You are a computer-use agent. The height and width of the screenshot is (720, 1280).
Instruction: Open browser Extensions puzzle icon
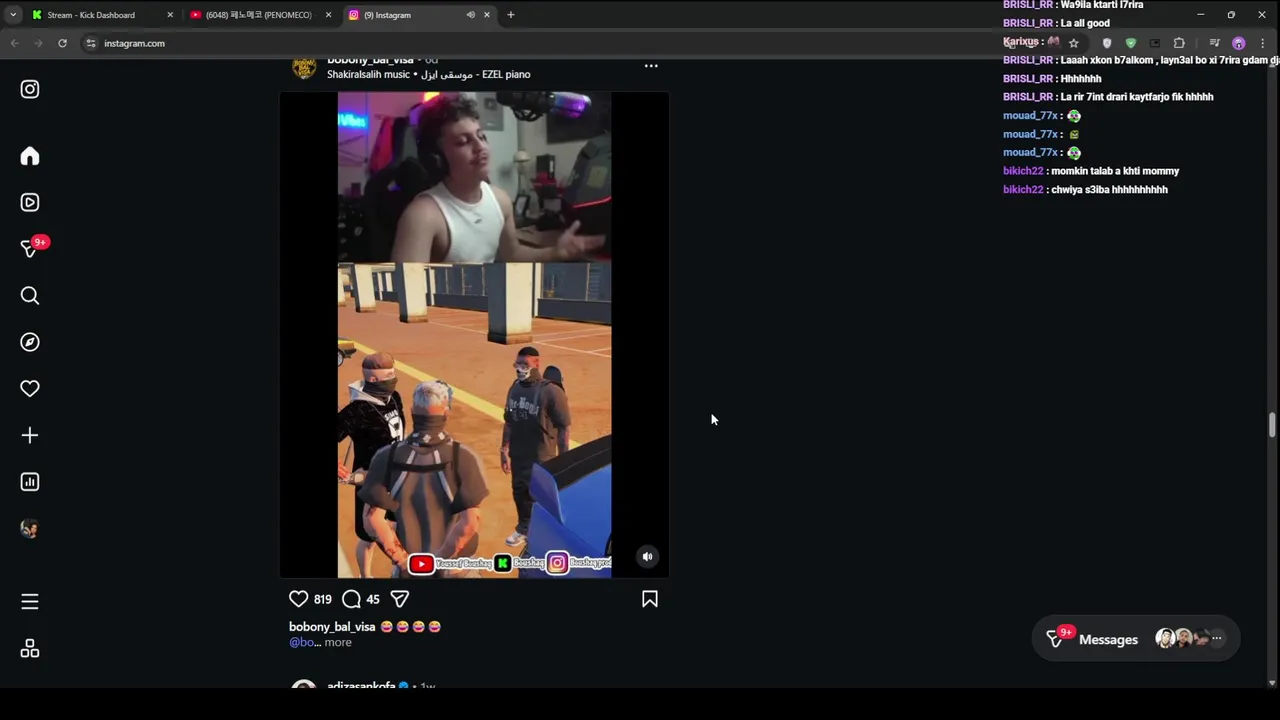click(1179, 43)
